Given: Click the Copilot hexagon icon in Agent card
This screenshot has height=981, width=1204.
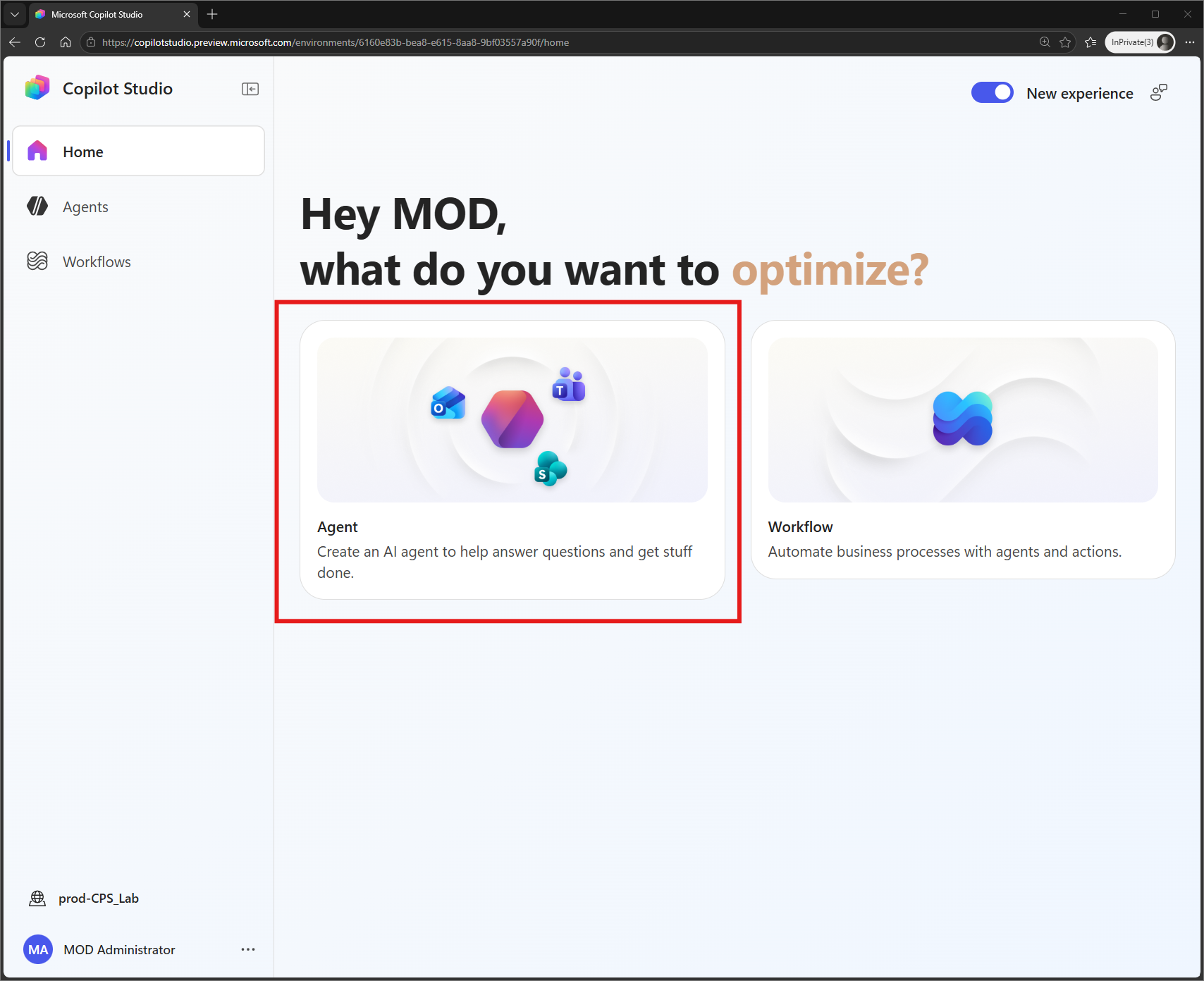Looking at the screenshot, I should [x=512, y=419].
